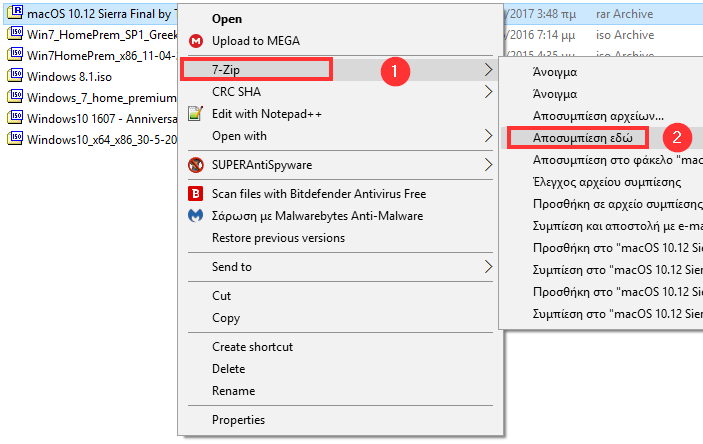This screenshot has width=703, height=444.
Task: Click the MEGA upload icon
Action: (x=195, y=41)
